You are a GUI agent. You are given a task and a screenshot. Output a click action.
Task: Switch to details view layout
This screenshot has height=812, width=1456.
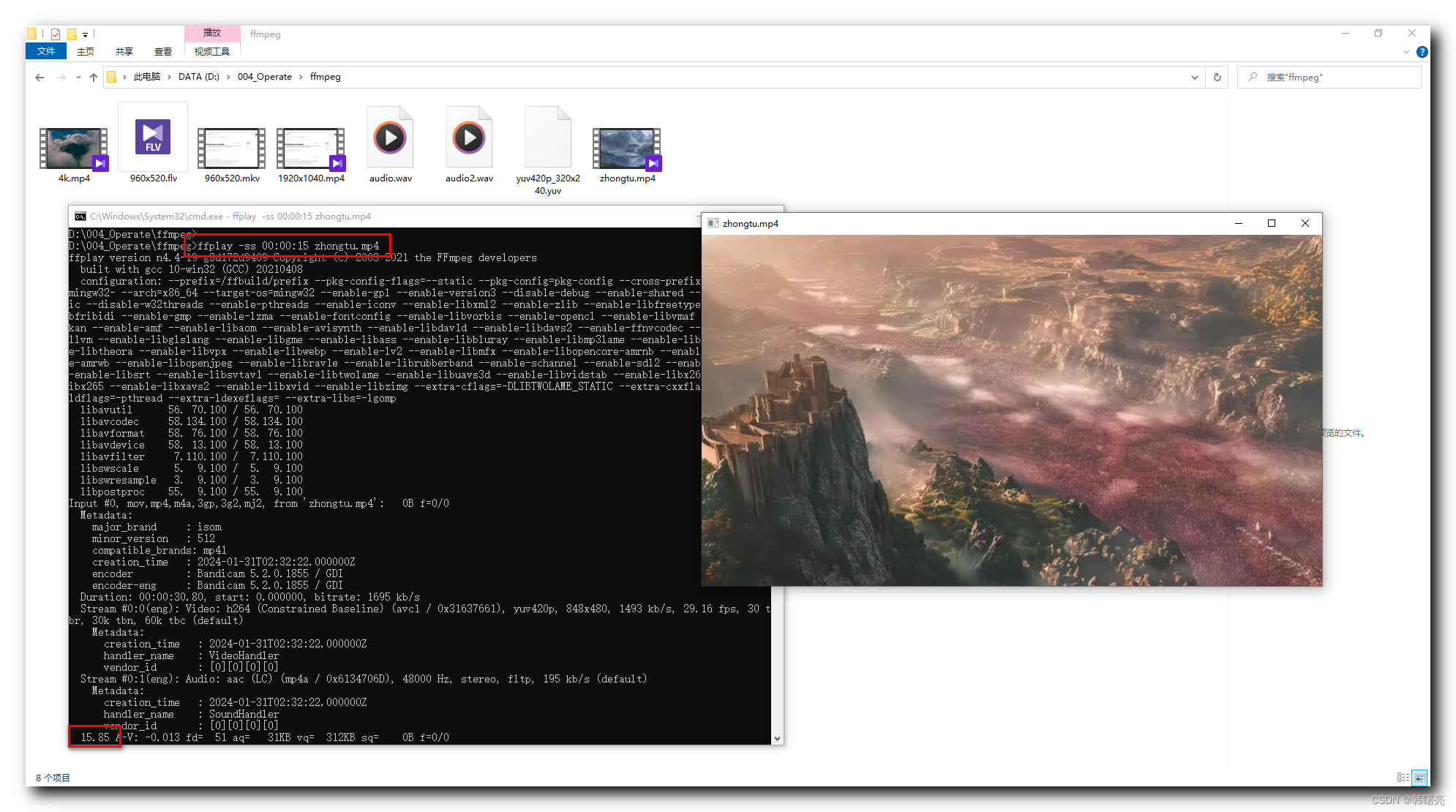pos(1403,778)
